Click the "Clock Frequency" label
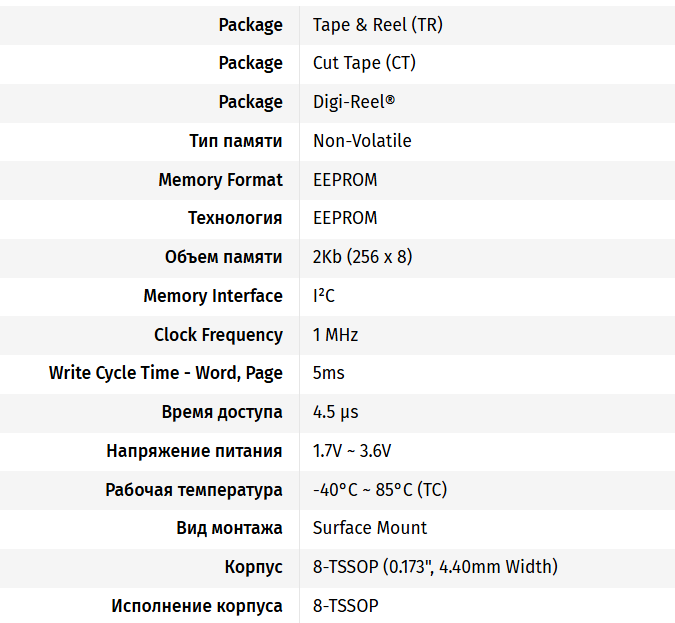This screenshot has height=623, width=675. [x=218, y=335]
